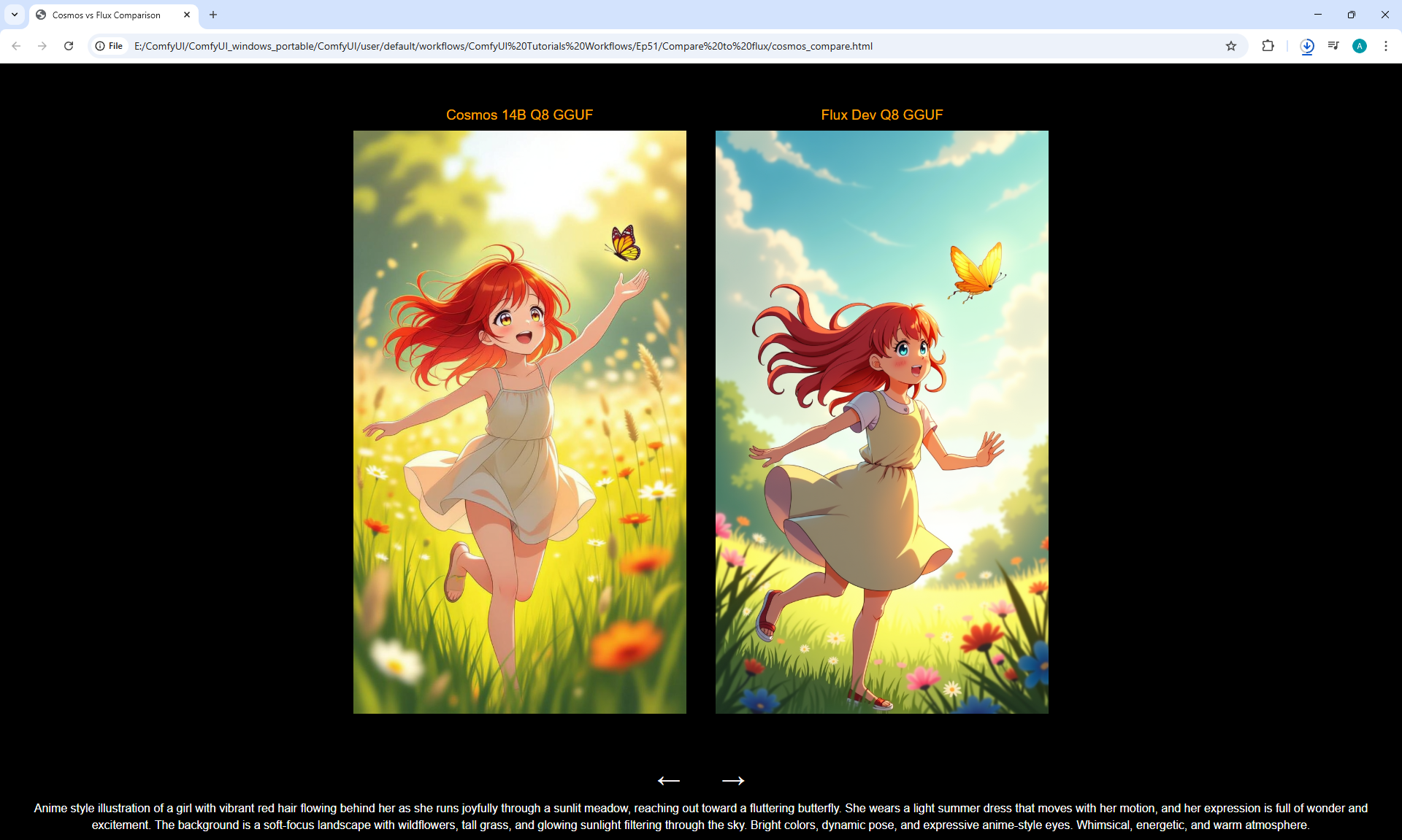This screenshot has height=840, width=1402.
Task: Select the Cosmos vs Flux Comparison tab
Action: pos(107,15)
